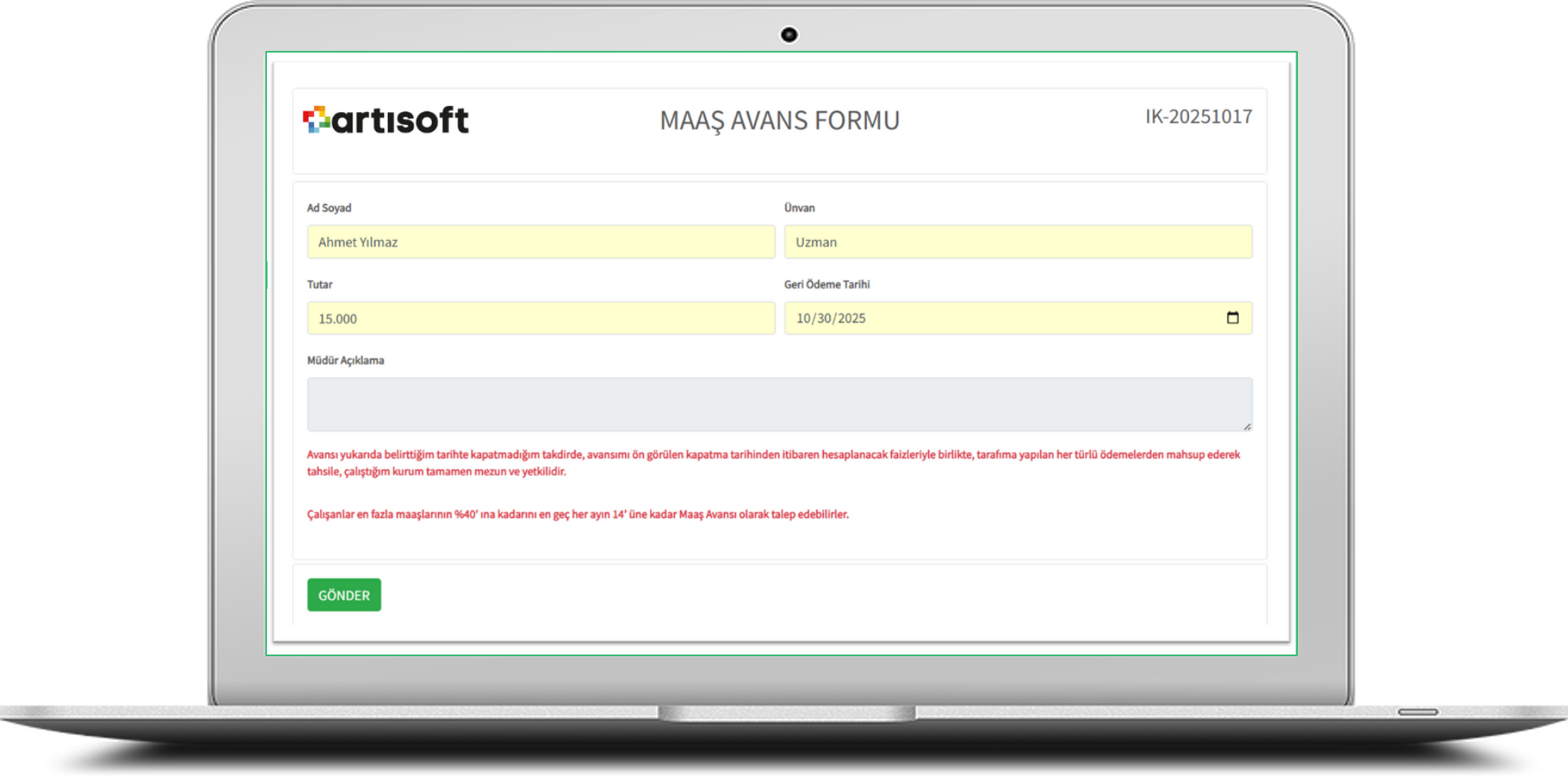Click inside the Müdür Açıklama text area
This screenshot has height=777, width=1568.
tap(779, 404)
